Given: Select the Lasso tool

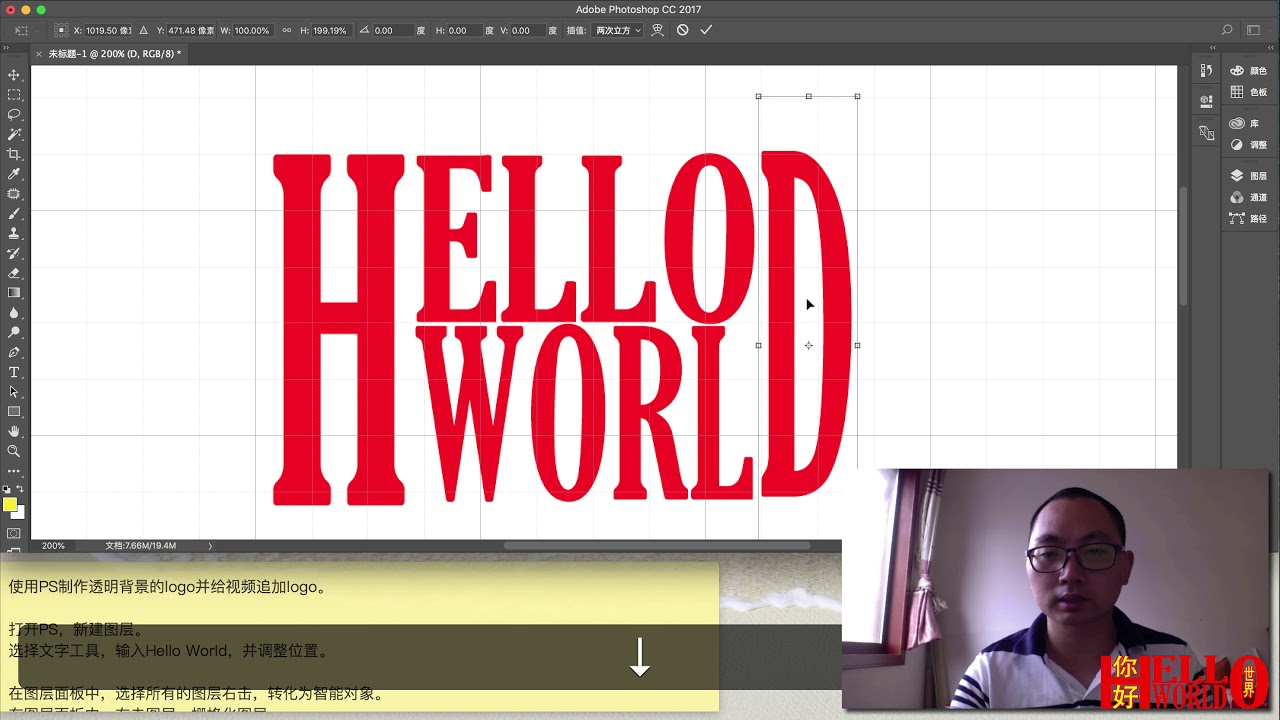Looking at the screenshot, I should click(14, 115).
